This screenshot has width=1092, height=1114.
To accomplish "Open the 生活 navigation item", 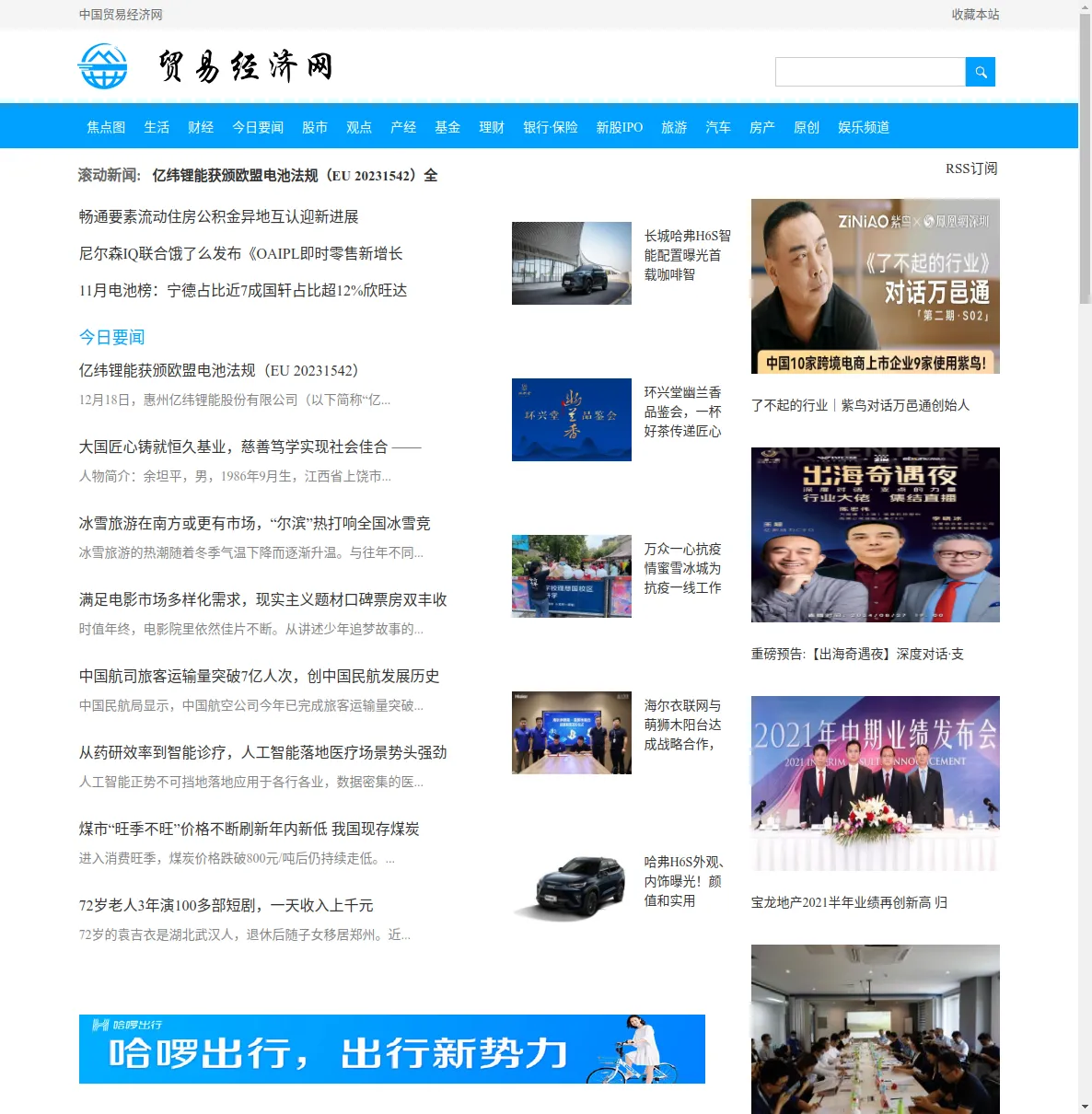I will click(157, 127).
